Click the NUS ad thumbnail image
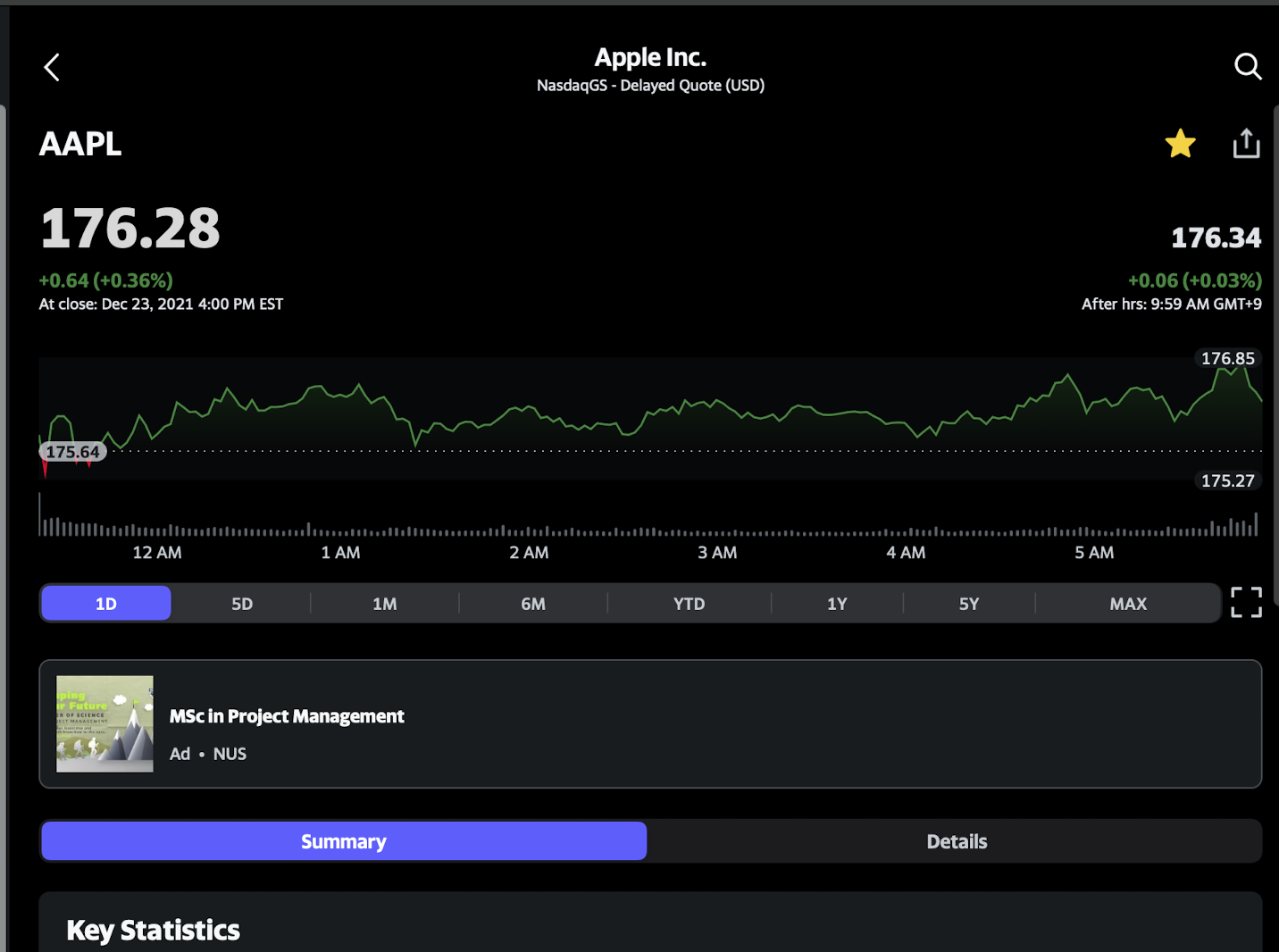The width and height of the screenshot is (1279, 952). pos(104,724)
